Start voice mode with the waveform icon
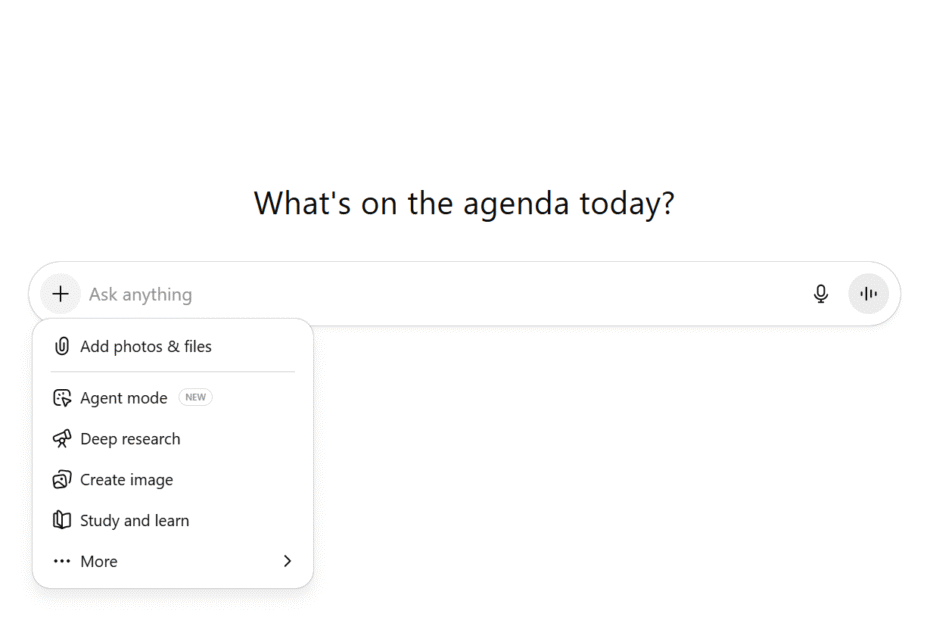 [x=868, y=294]
